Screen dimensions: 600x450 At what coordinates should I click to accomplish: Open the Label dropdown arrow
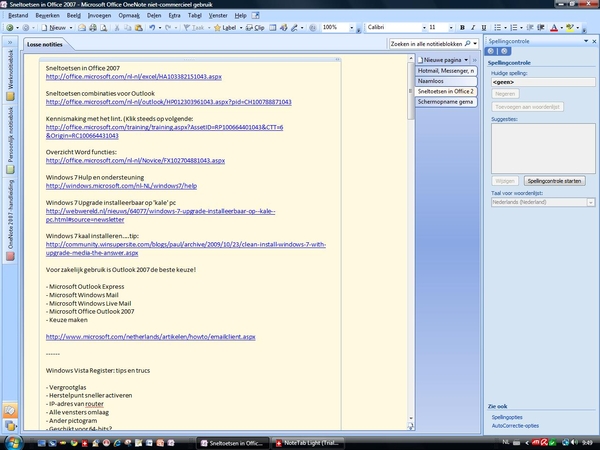[241, 28]
